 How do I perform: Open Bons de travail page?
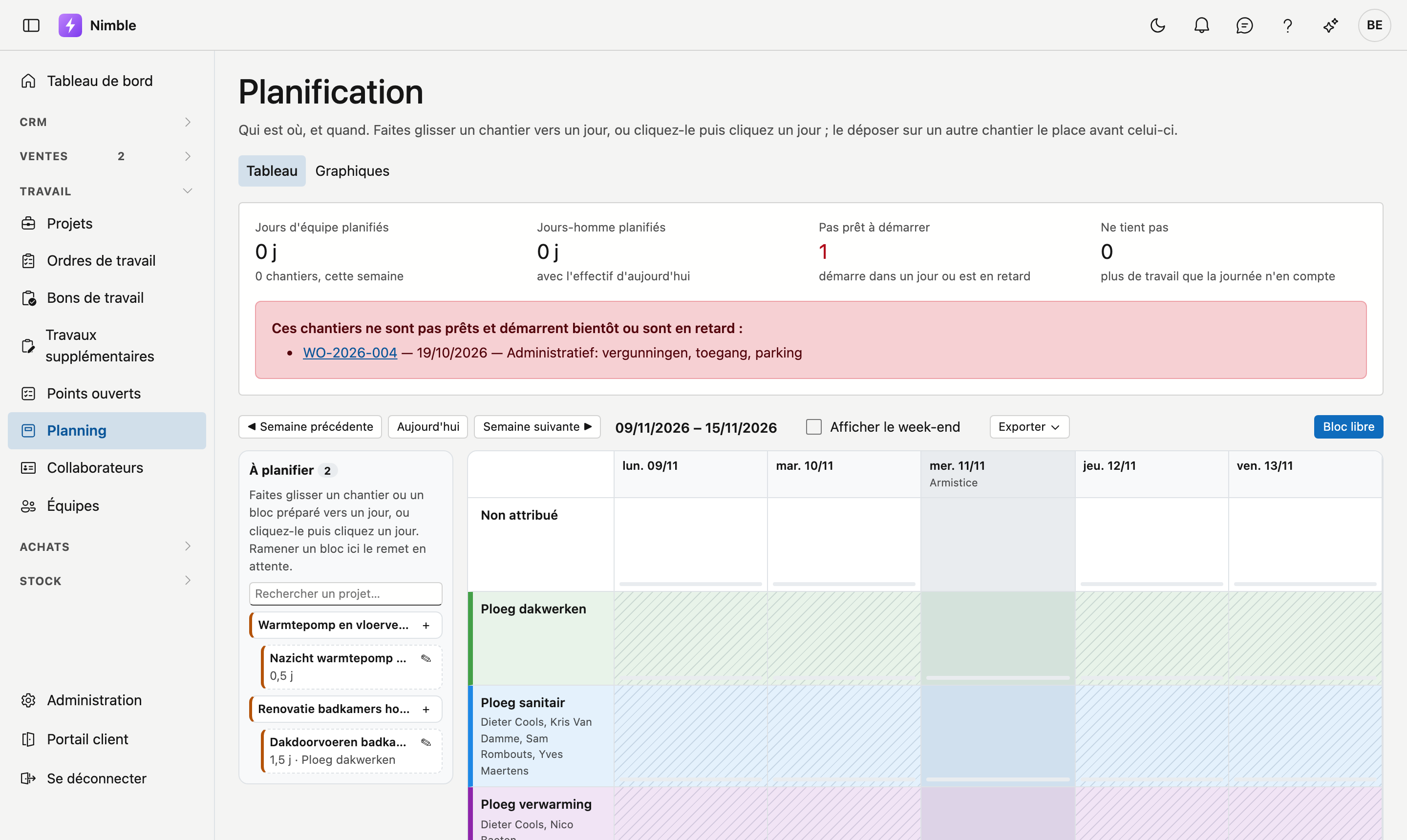107,298
